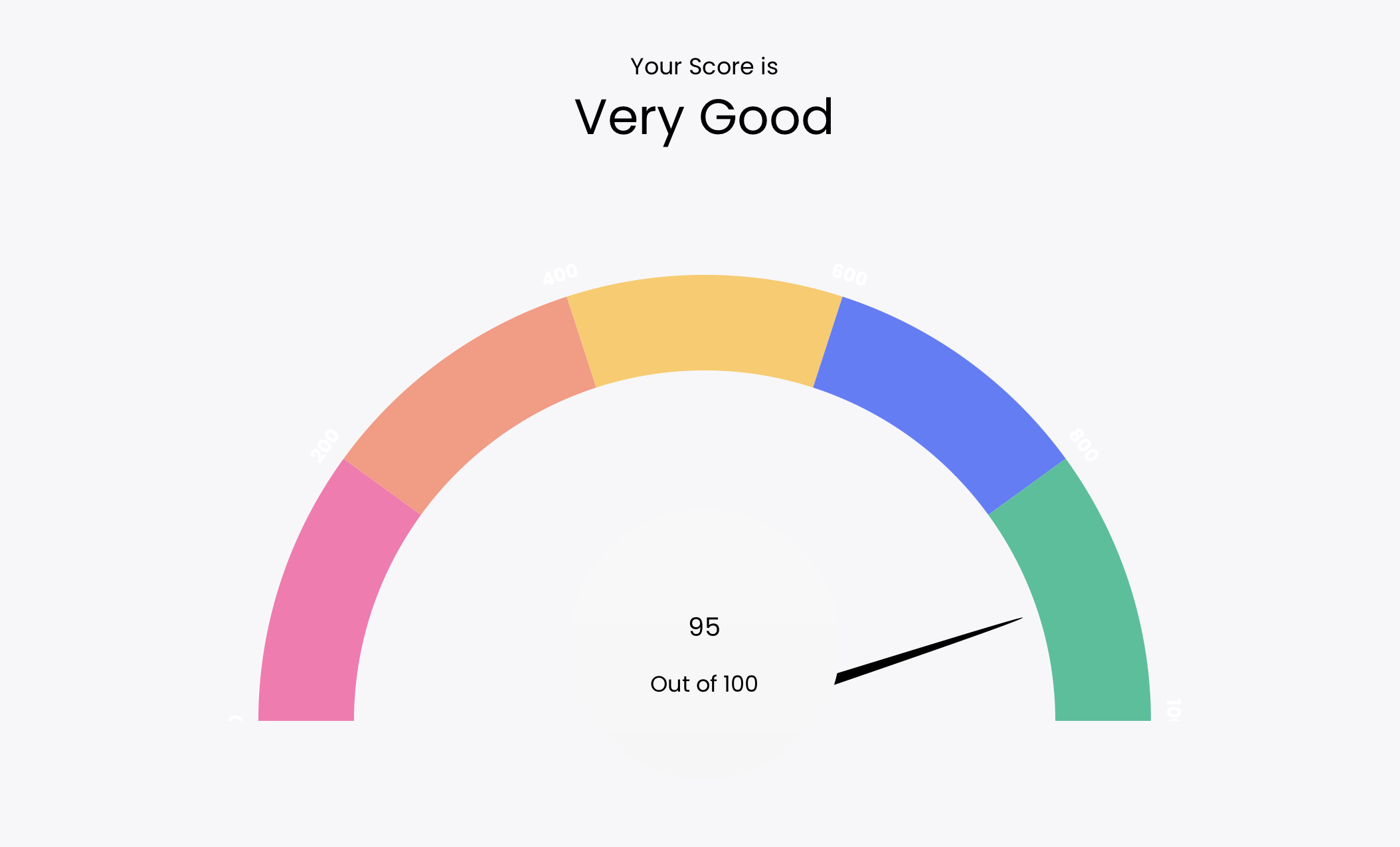Click the black gauge needle pointer

click(x=928, y=651)
